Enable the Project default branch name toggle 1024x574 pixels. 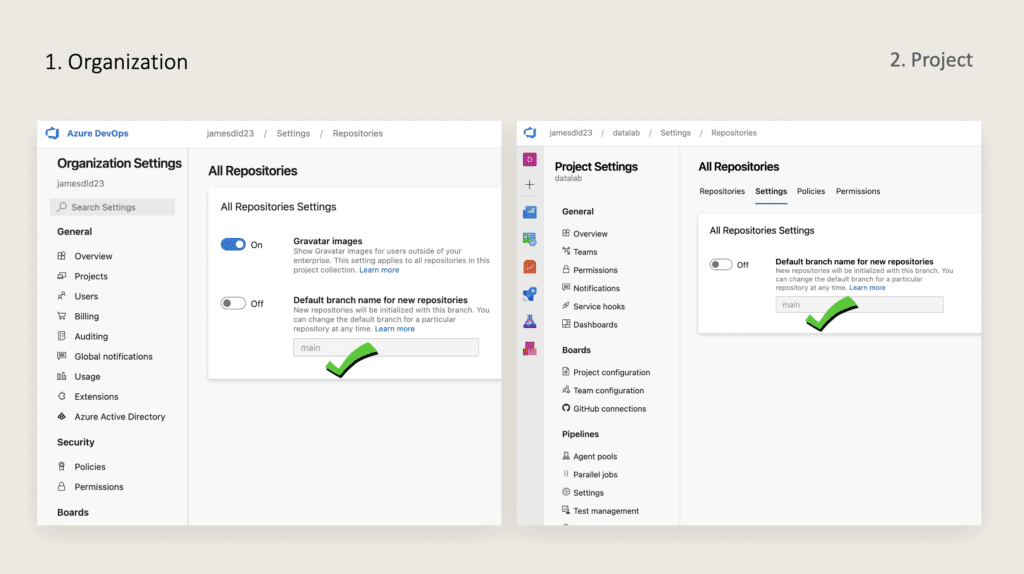[x=721, y=265]
